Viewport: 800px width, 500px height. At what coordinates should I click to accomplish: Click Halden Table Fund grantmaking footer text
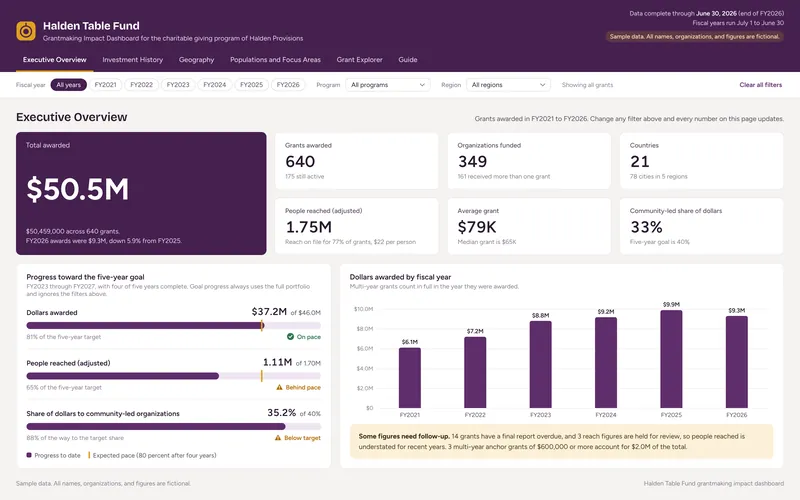click(714, 483)
